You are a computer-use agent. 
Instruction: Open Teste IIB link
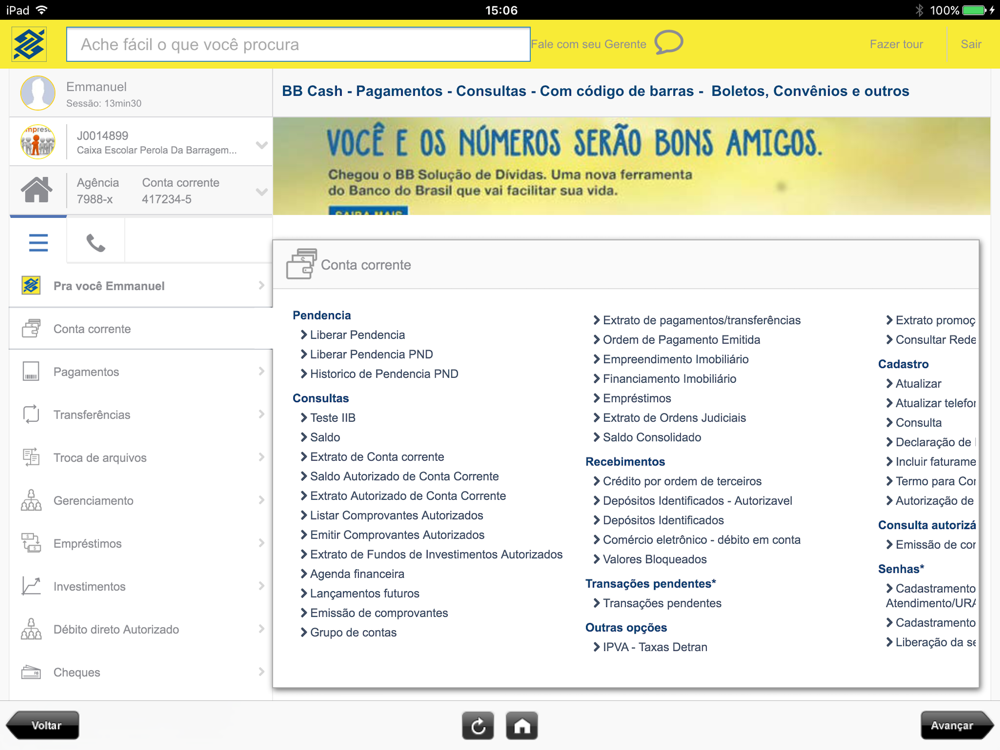point(332,418)
